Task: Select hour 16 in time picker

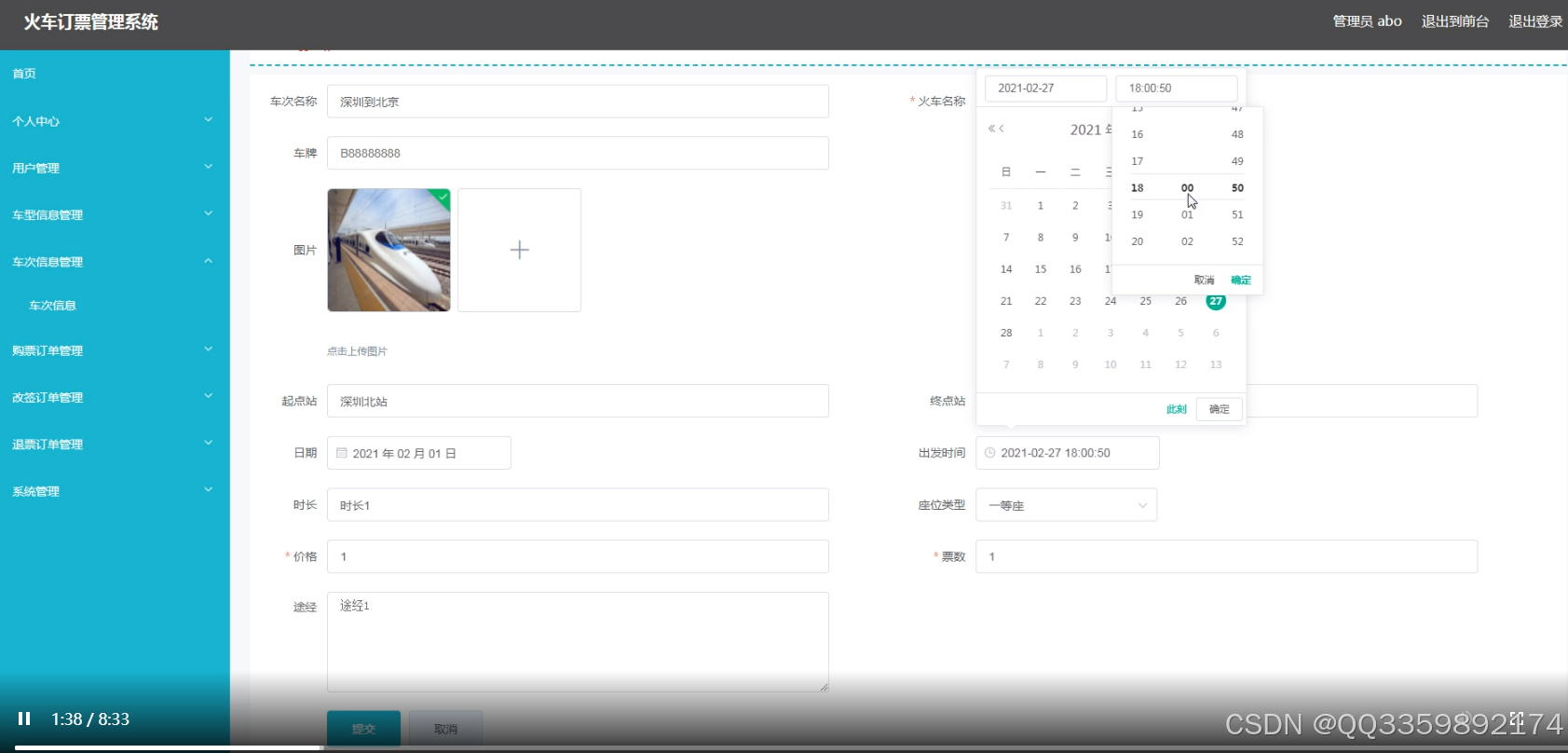Action: tap(1138, 134)
